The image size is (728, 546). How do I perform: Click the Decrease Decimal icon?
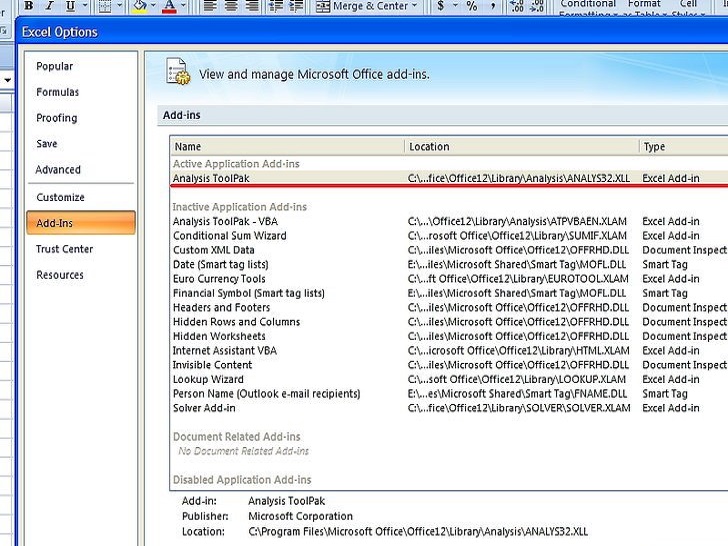pyautogui.click(x=537, y=6)
